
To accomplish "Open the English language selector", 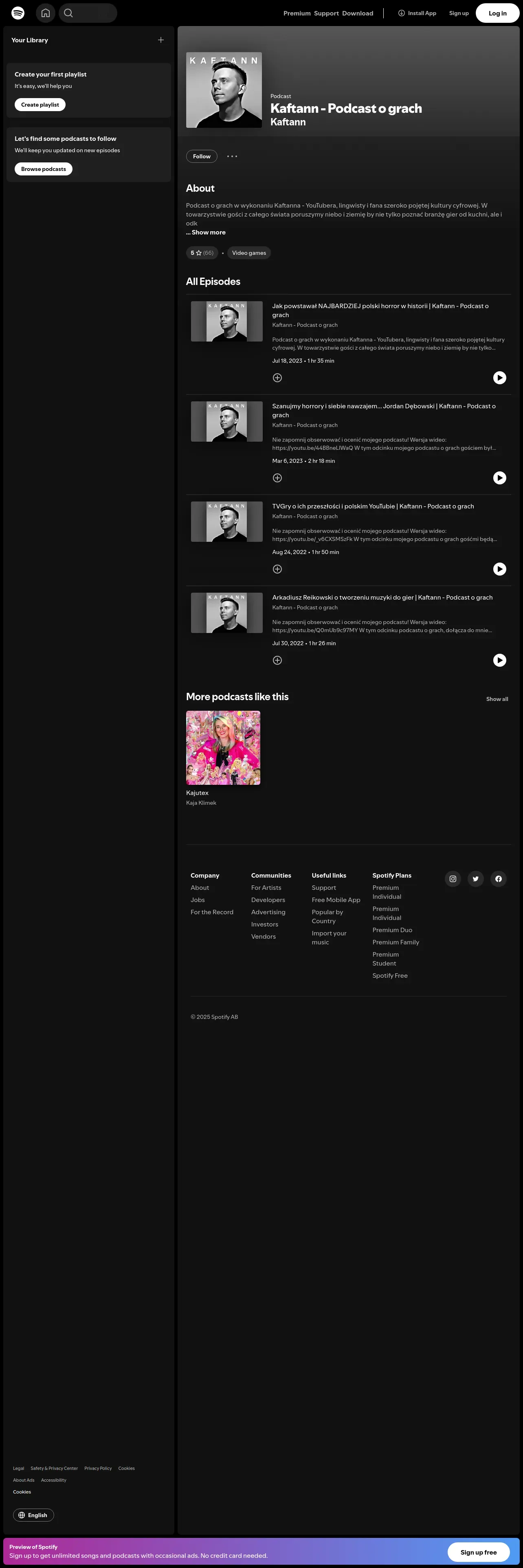I will click(x=33, y=1515).
